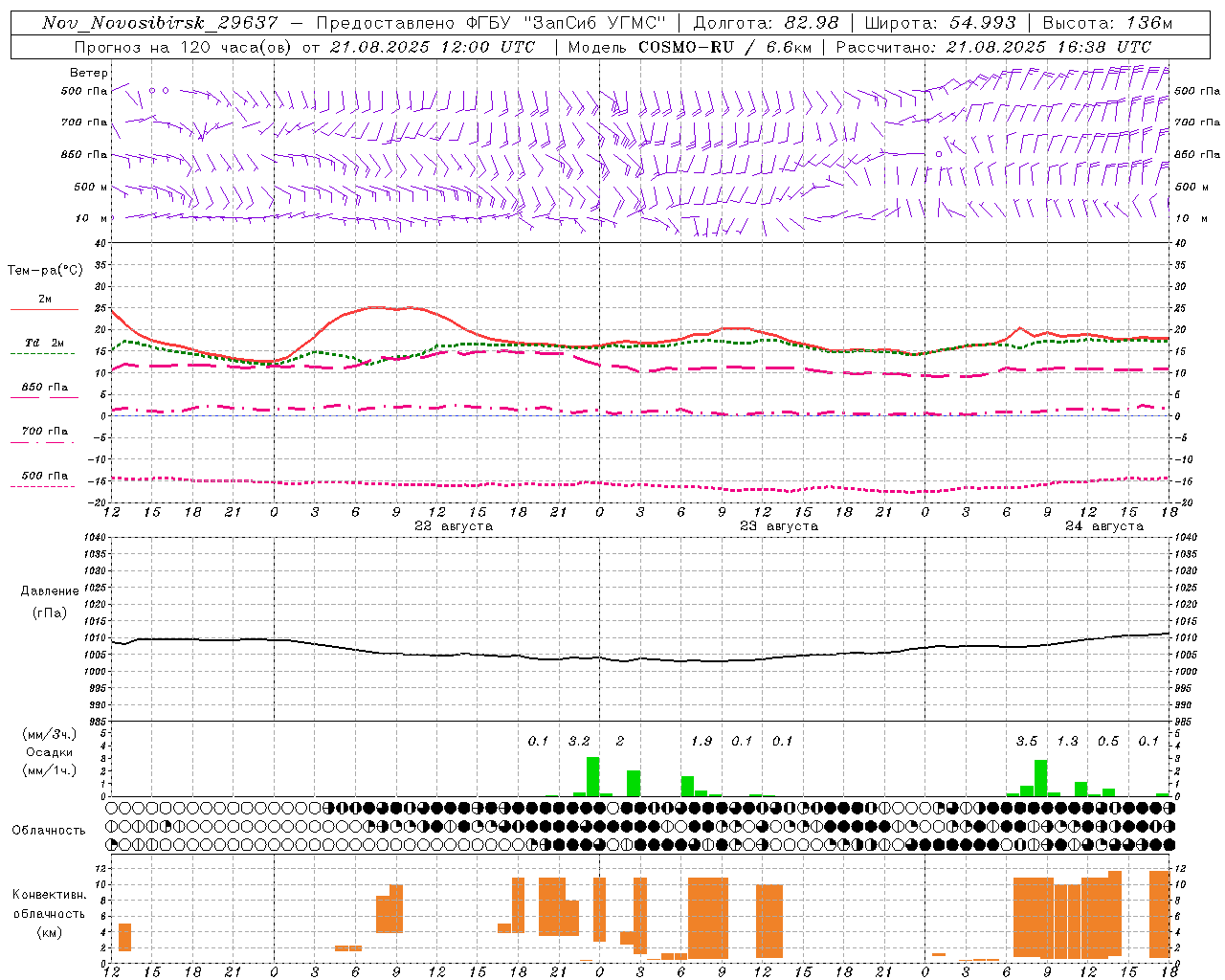Image resolution: width=1225 pixels, height=980 pixels.
Task: Select the Прогноз на 120 часа(ов) text
Action: (185, 47)
